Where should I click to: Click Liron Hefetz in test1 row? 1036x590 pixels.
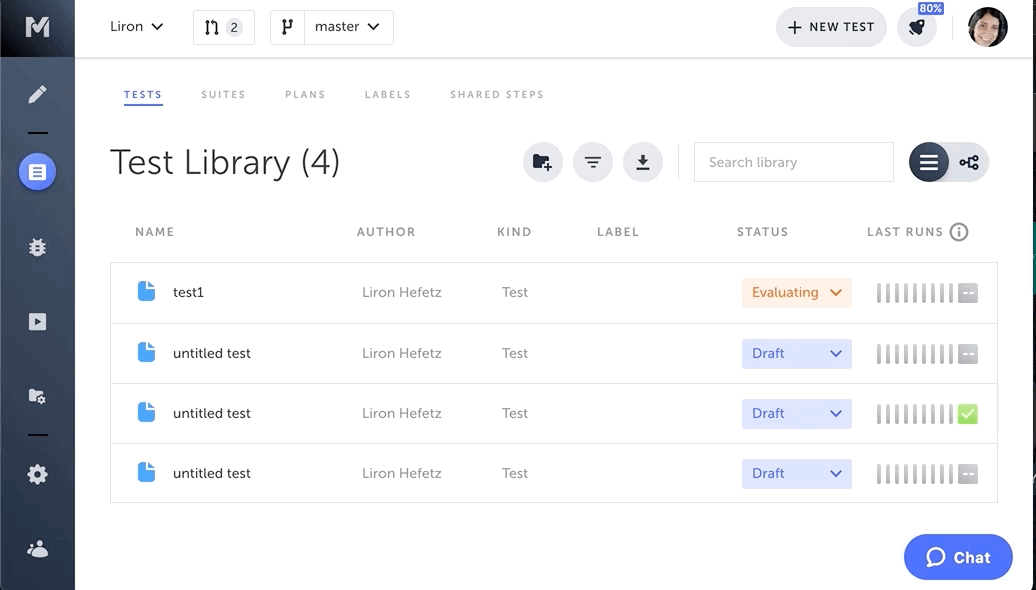pos(402,292)
